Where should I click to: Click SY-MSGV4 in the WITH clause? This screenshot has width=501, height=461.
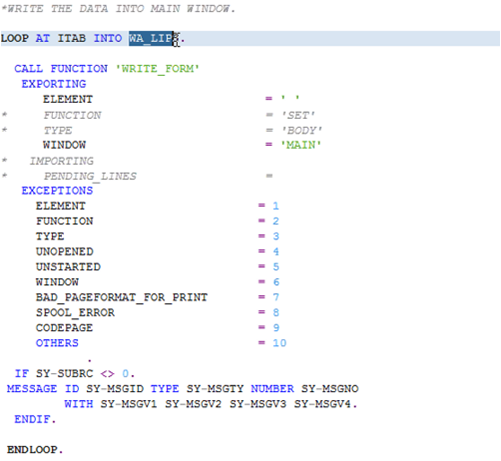[x=323, y=404]
